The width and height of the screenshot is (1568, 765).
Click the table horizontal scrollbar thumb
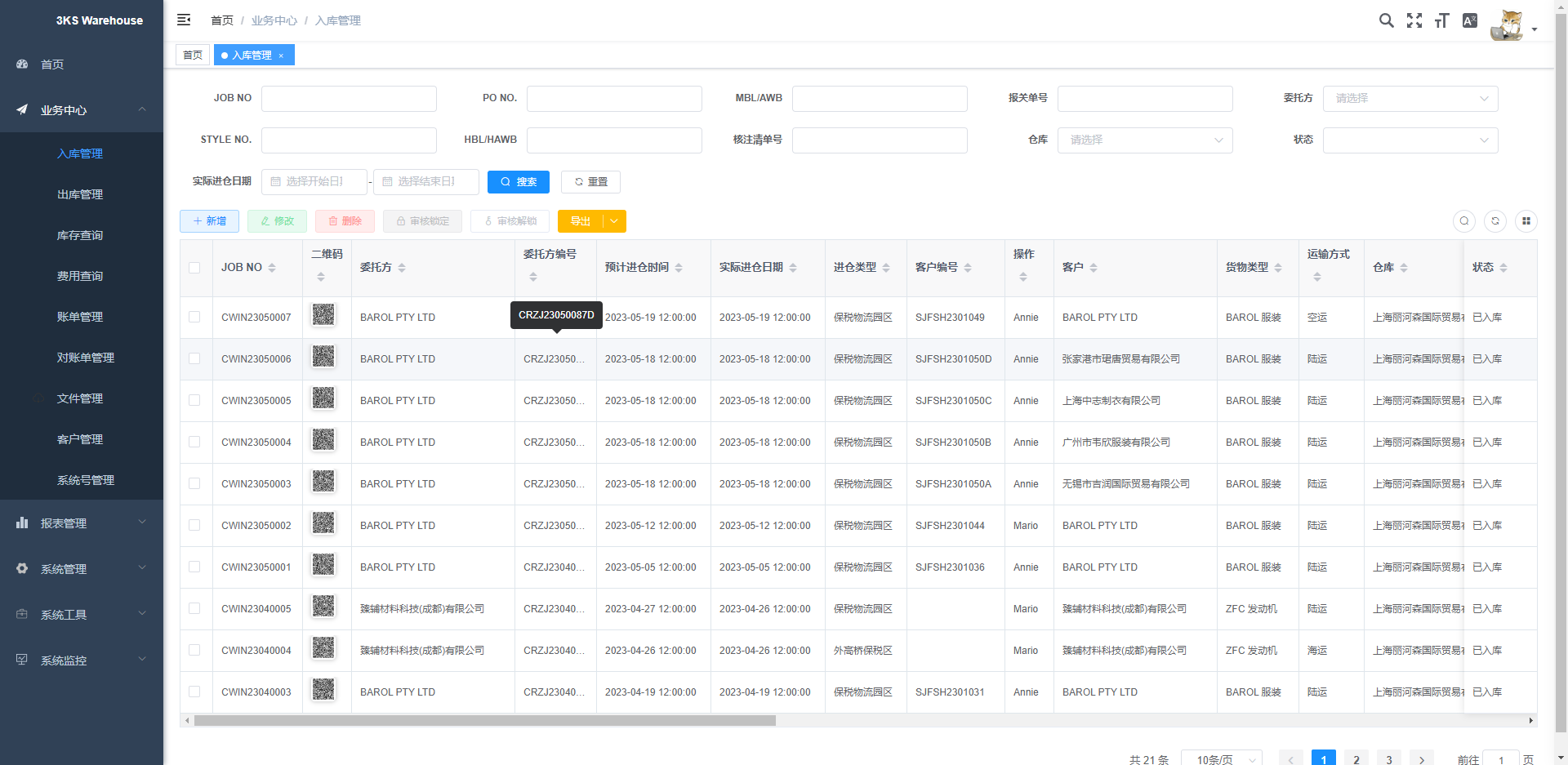[485, 721]
